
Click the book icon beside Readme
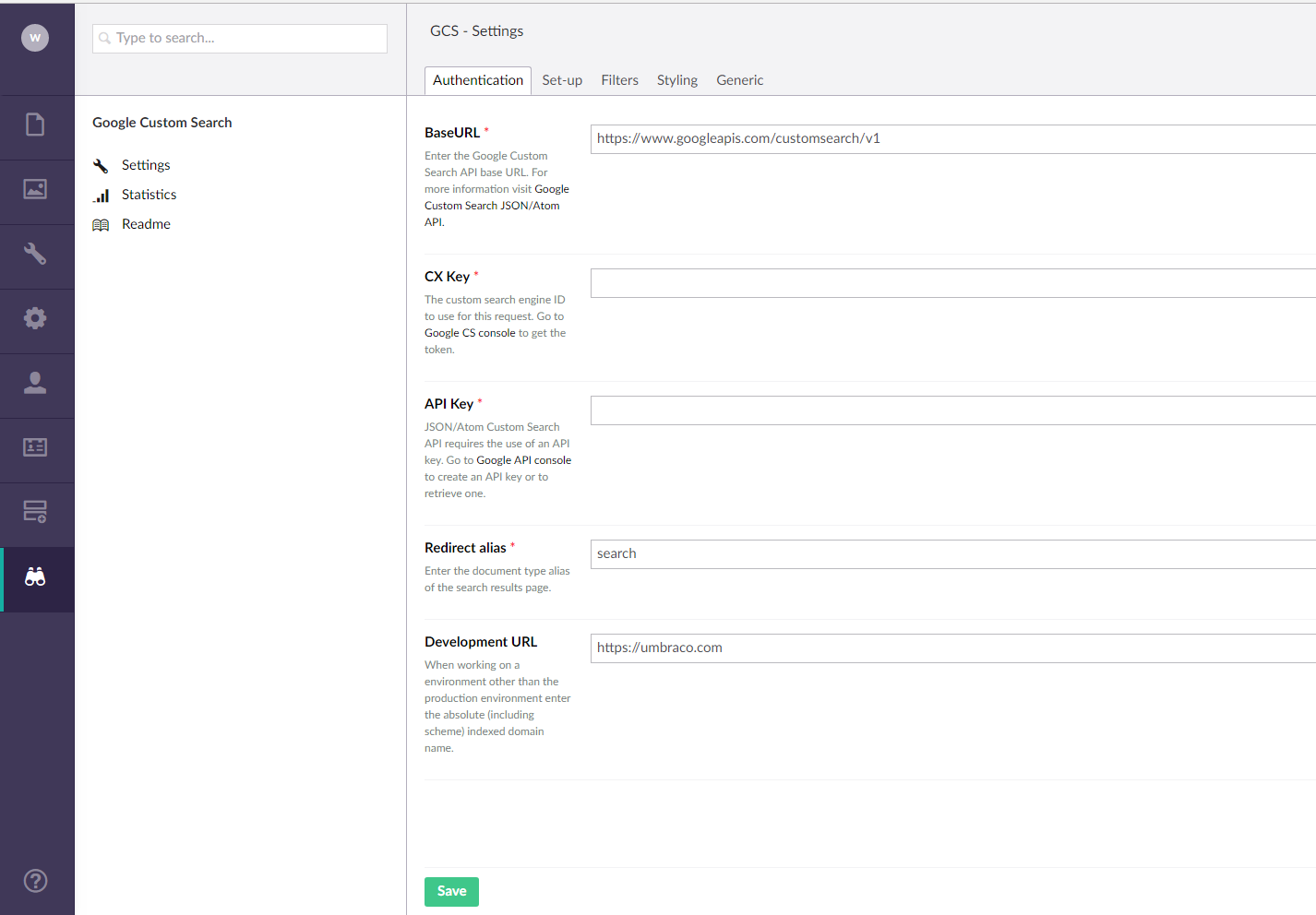point(101,225)
